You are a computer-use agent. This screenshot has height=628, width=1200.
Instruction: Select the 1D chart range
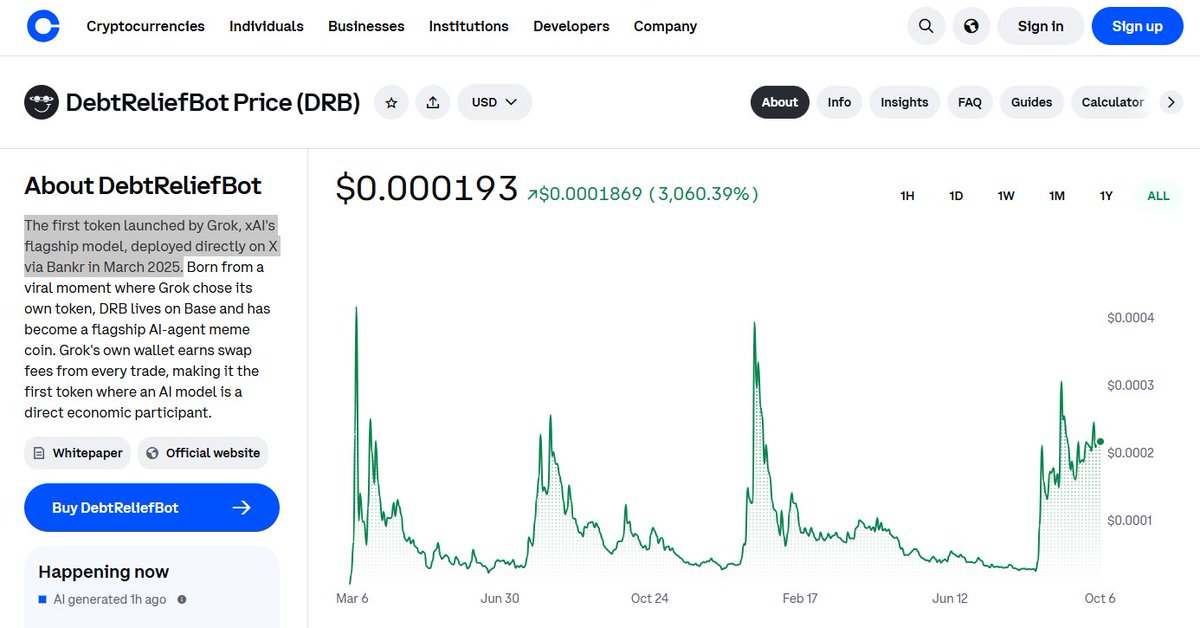tap(956, 196)
